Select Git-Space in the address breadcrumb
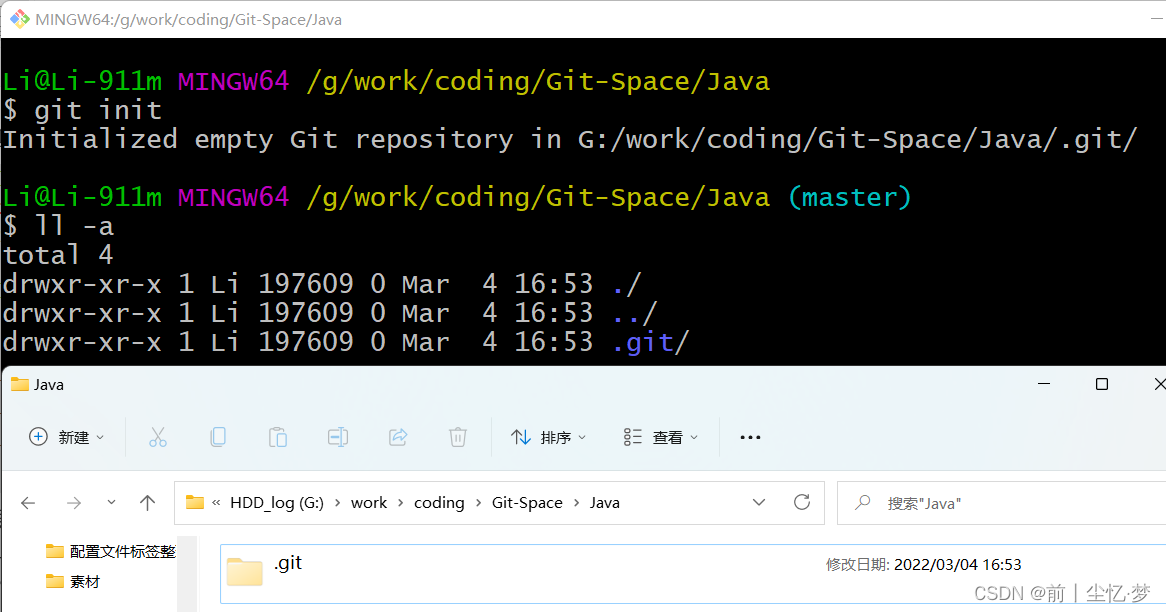The width and height of the screenshot is (1166, 612). pos(527,503)
